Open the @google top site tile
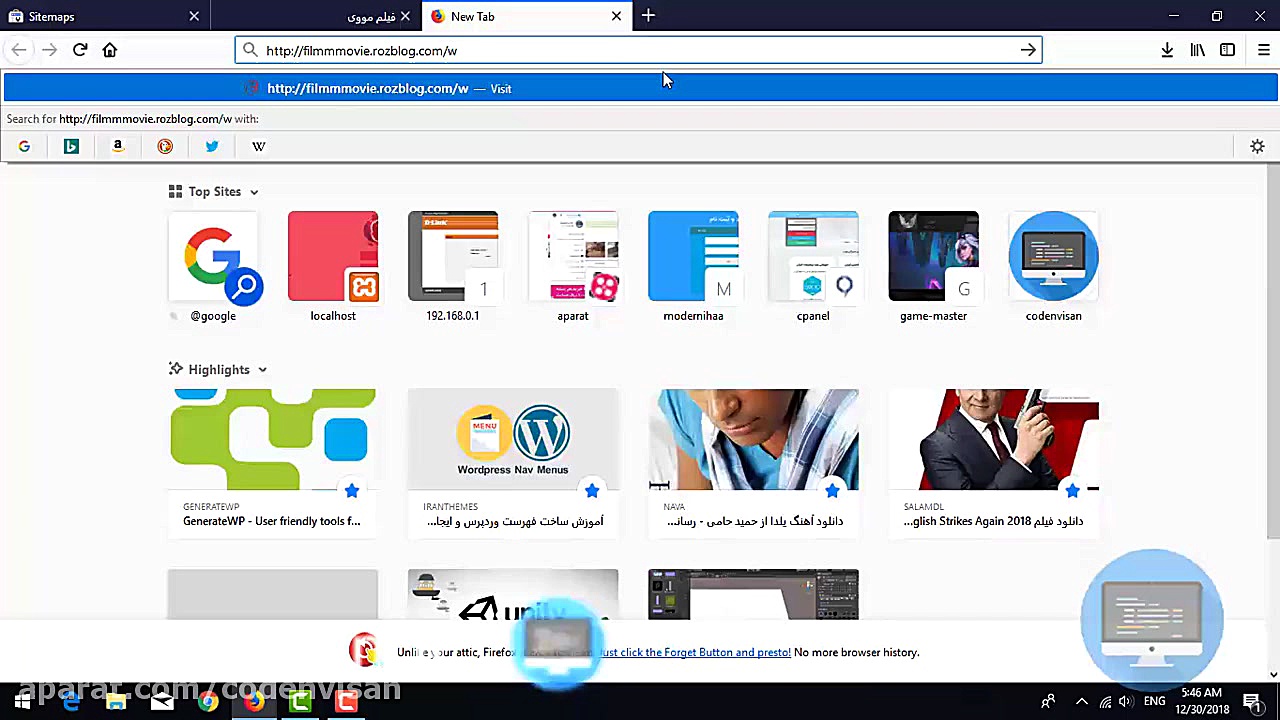The height and width of the screenshot is (720, 1280). point(213,266)
